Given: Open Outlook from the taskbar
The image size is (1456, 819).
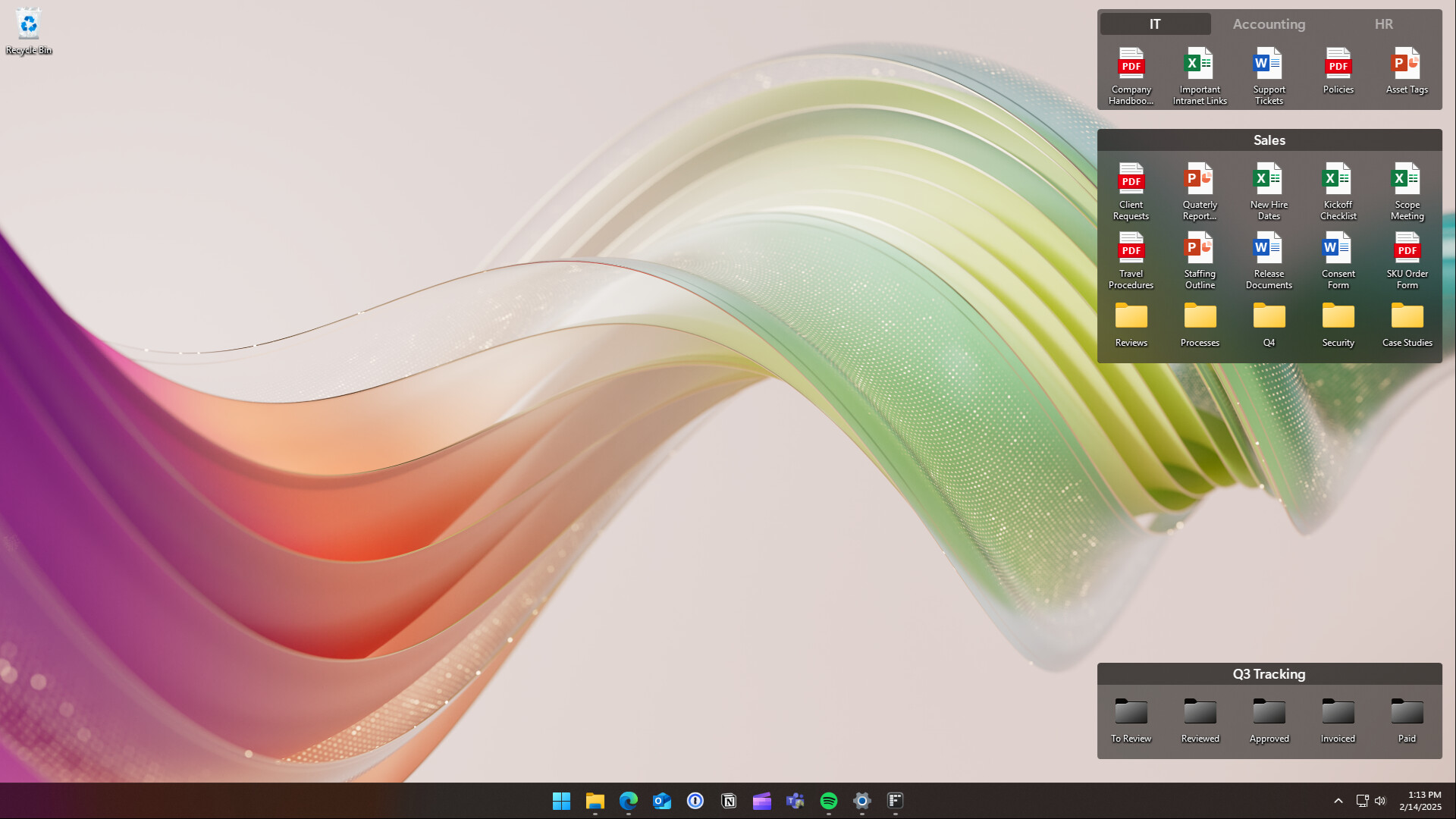Looking at the screenshot, I should pyautogui.click(x=661, y=801).
